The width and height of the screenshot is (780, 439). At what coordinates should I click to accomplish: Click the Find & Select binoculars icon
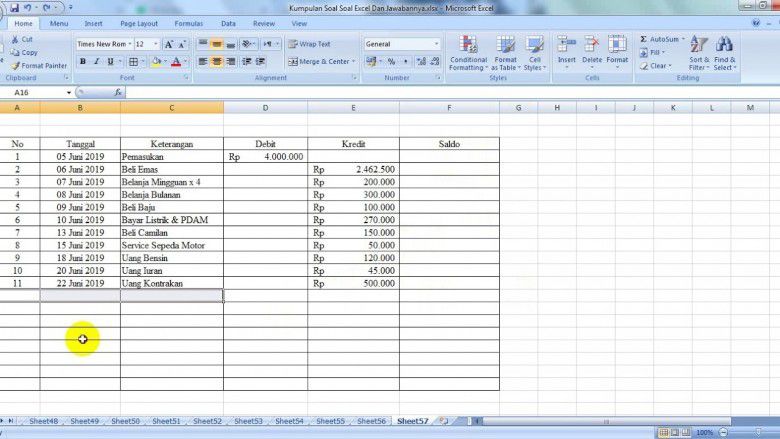pyautogui.click(x=724, y=46)
